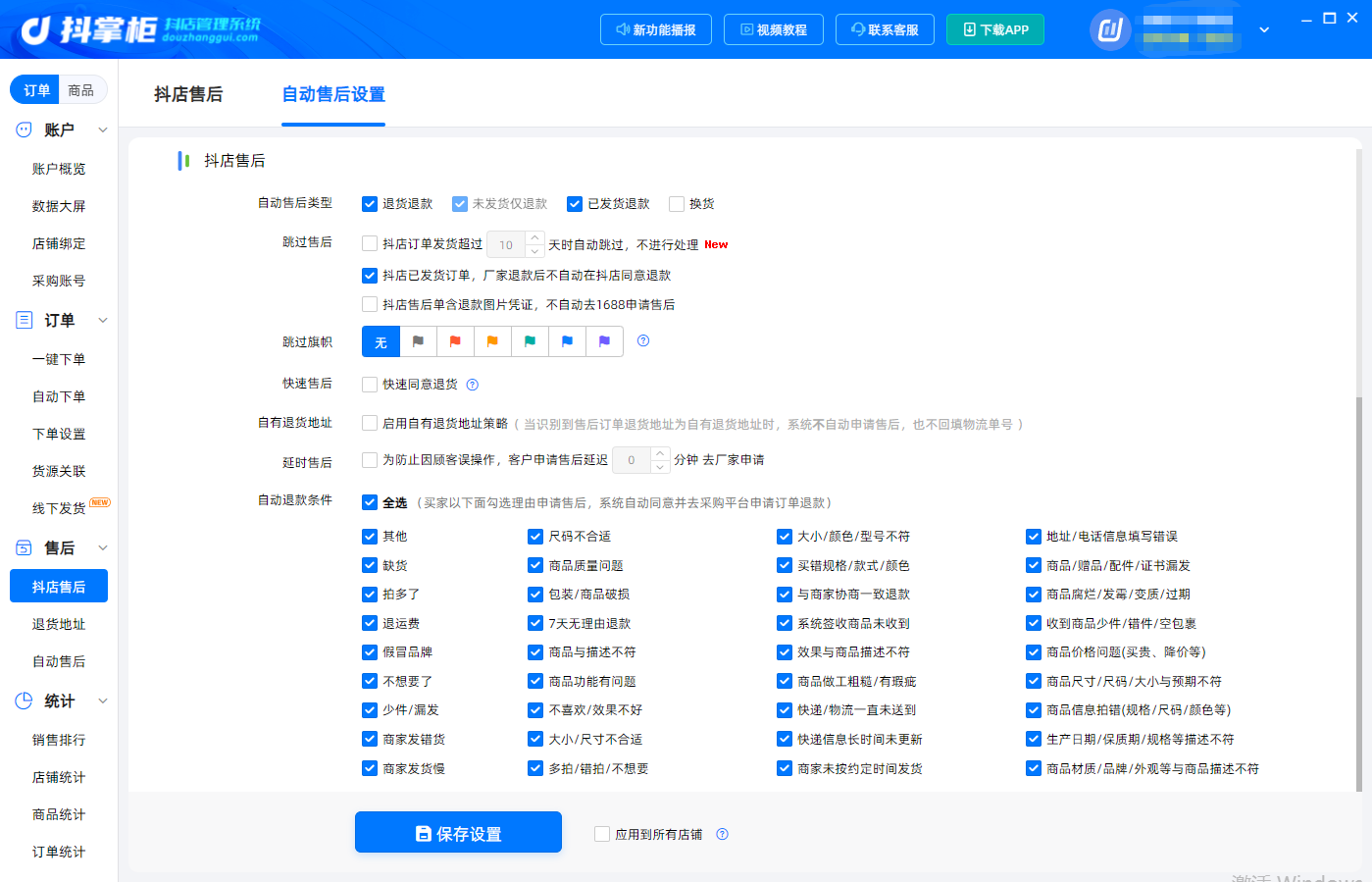Enable the 换货 checkbox

[x=677, y=204]
